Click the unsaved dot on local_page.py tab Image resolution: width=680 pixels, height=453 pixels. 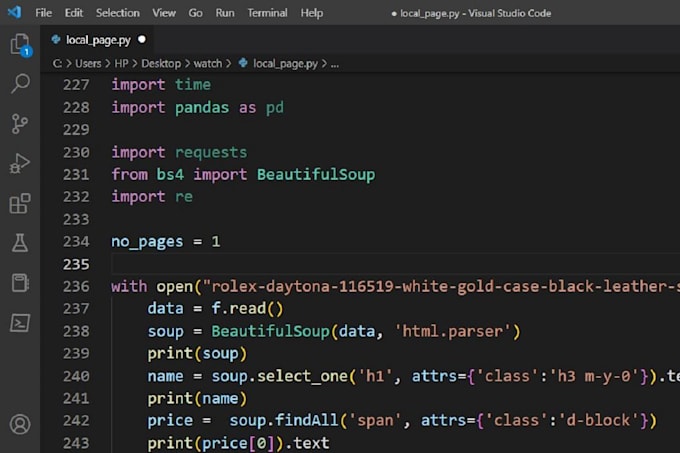point(142,40)
